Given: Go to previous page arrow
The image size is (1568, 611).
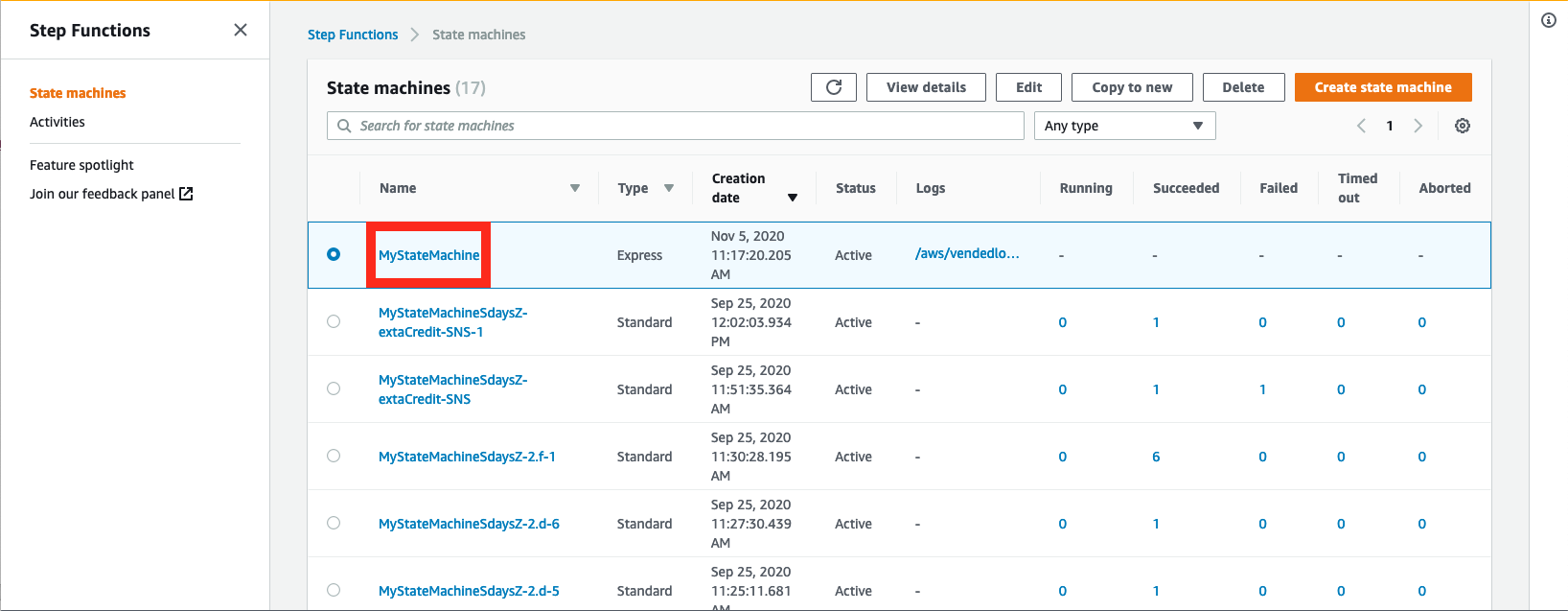Looking at the screenshot, I should (1361, 126).
